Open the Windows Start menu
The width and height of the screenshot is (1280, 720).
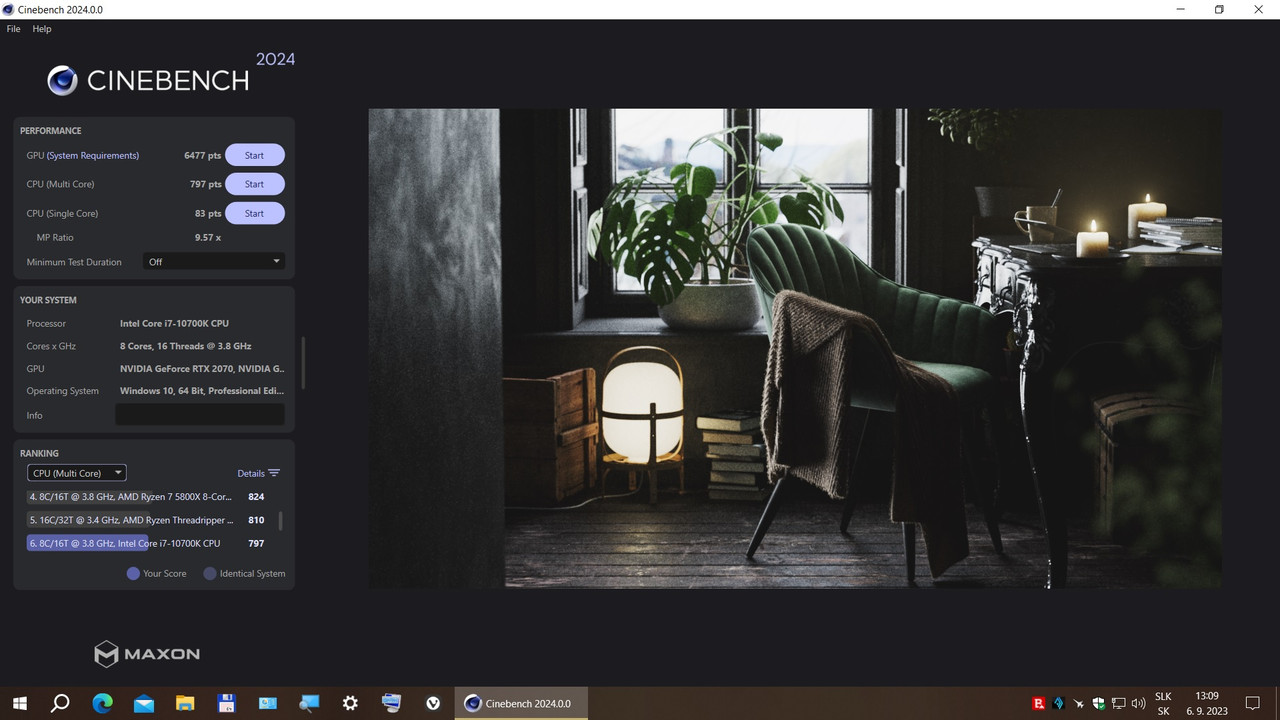coord(19,703)
